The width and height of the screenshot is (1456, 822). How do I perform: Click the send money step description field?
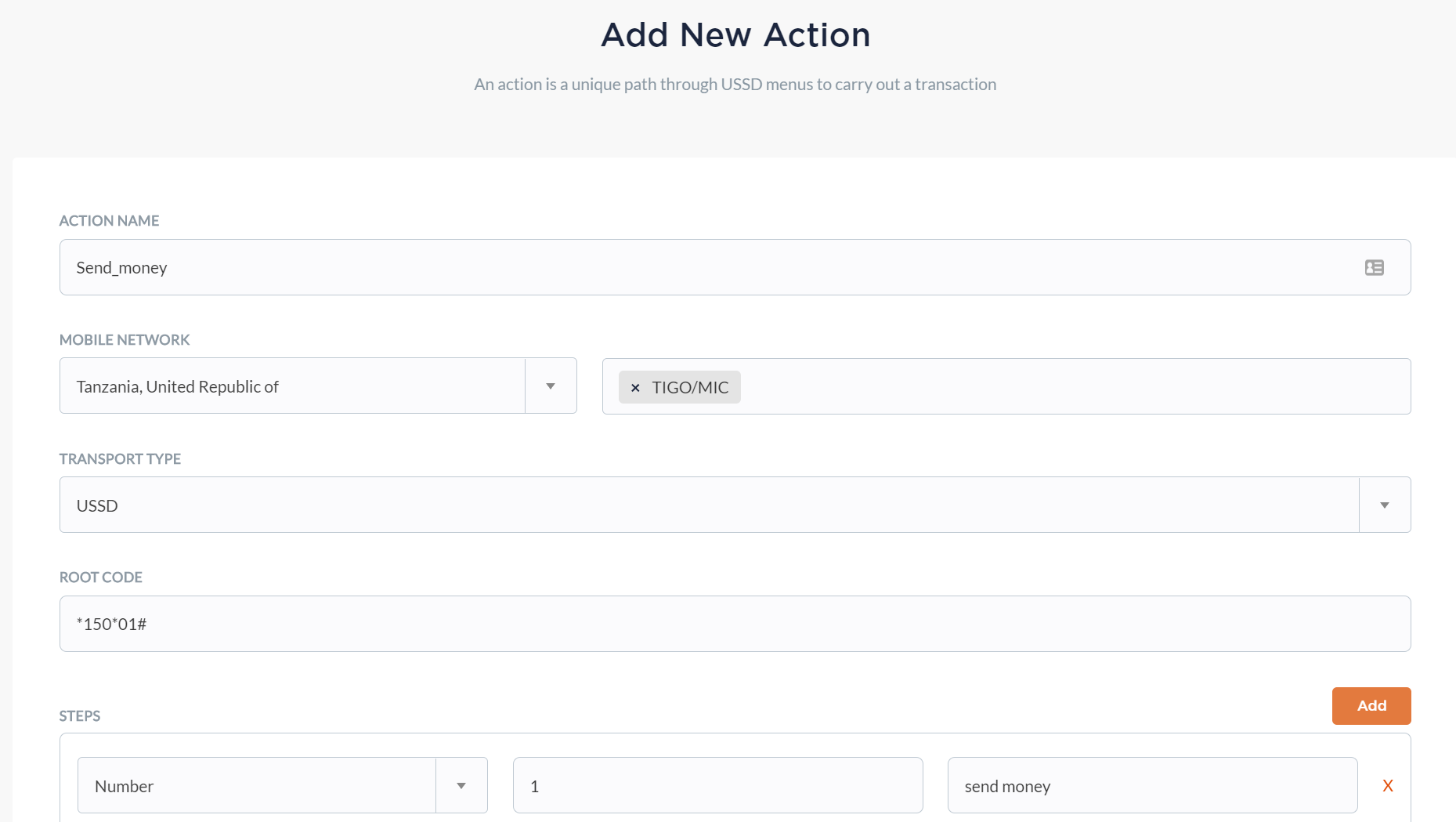click(x=1153, y=785)
